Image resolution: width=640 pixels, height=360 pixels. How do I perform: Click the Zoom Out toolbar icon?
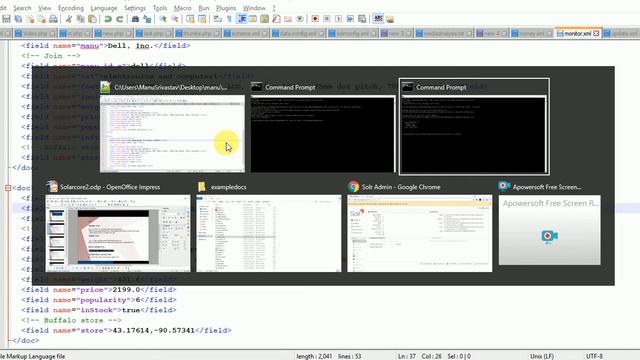(x=174, y=19)
